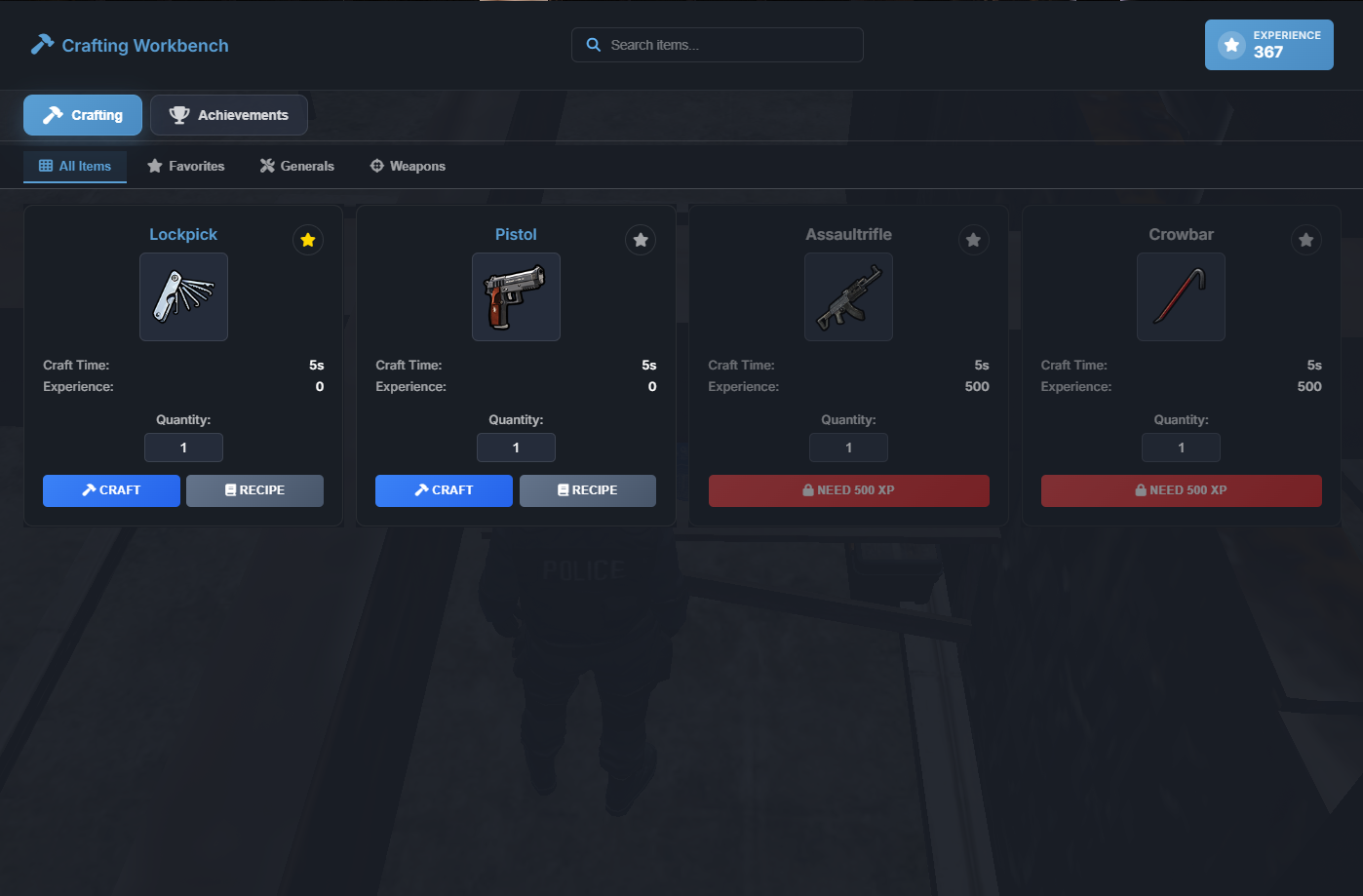Click the crosshair icon next to Weapons
This screenshot has height=896, width=1363.
pyautogui.click(x=376, y=166)
